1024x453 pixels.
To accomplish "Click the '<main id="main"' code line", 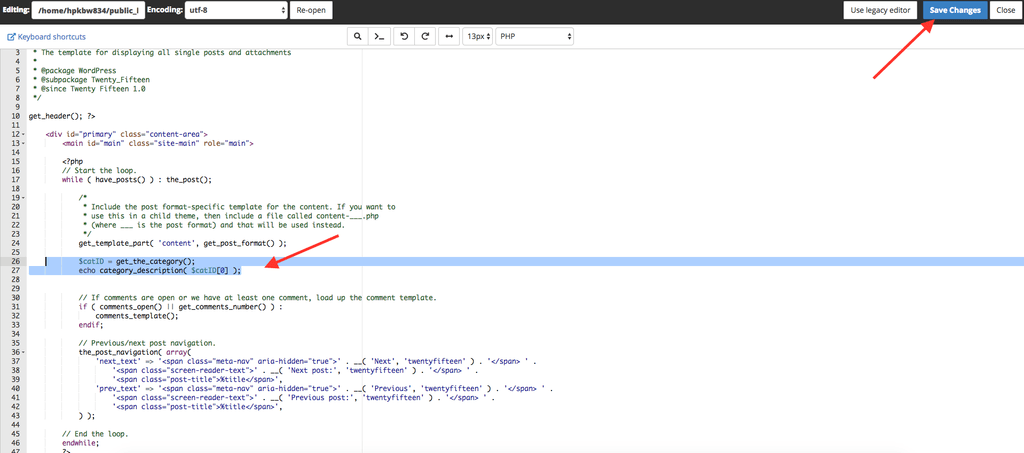I will (x=157, y=143).
